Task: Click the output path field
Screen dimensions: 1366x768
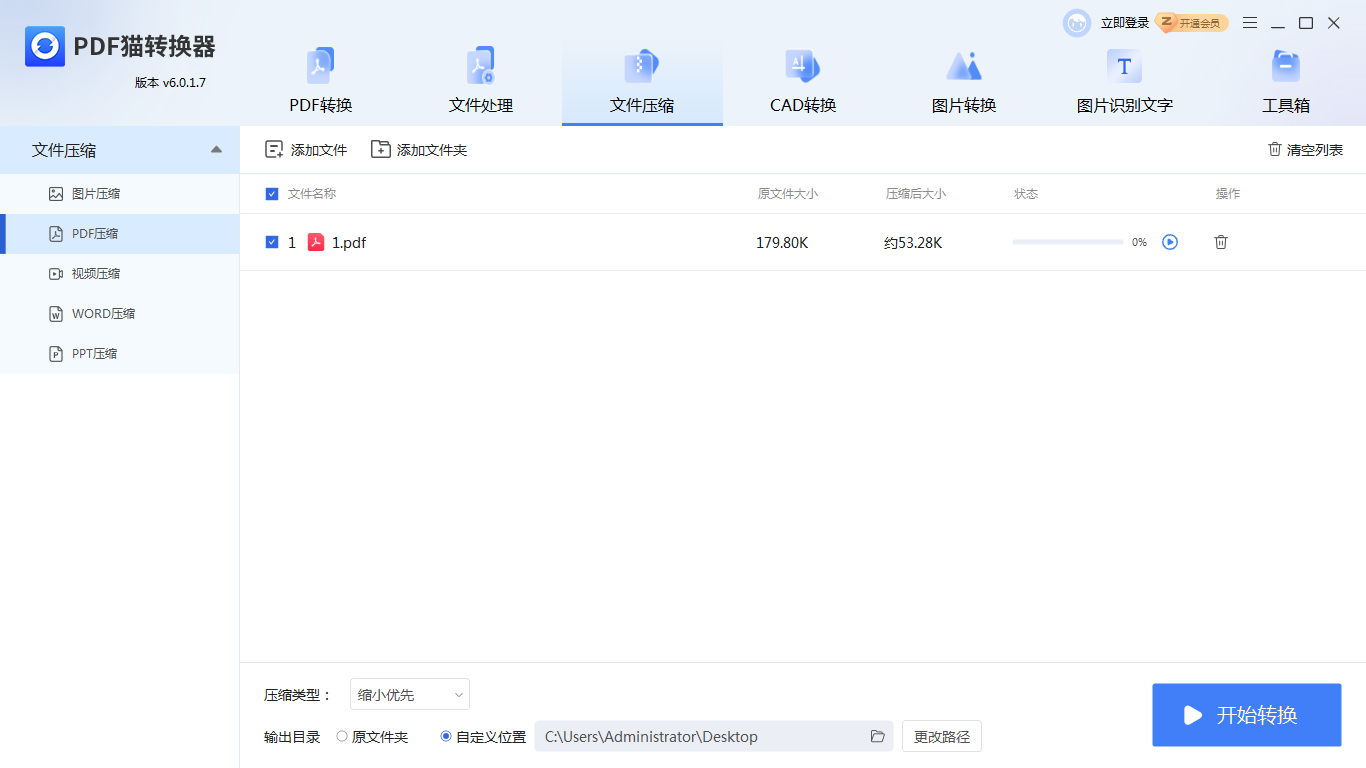Action: (714, 736)
